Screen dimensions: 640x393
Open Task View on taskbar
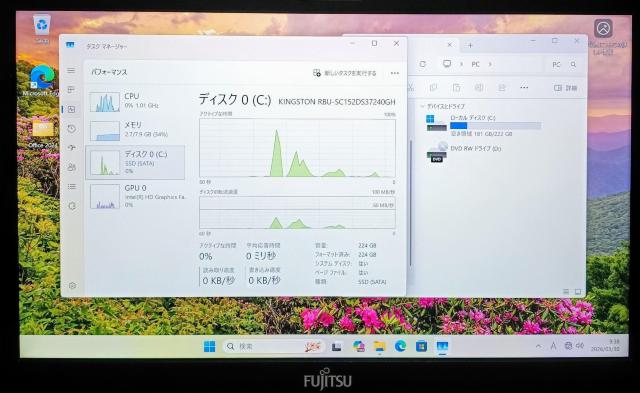pos(336,346)
